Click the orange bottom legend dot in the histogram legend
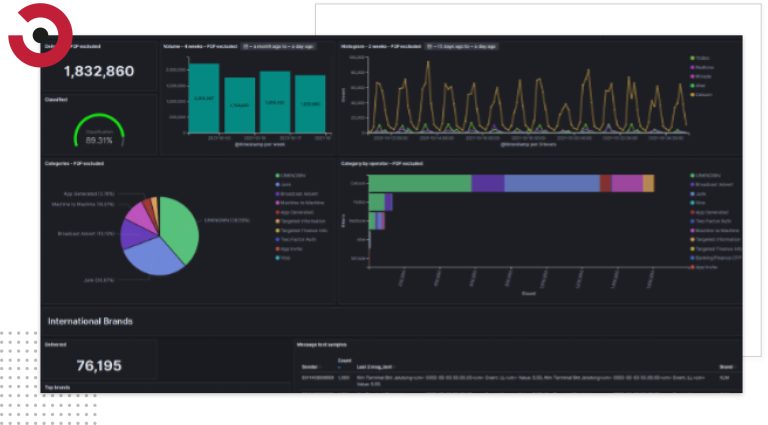The image size is (768, 425). pyautogui.click(x=693, y=94)
